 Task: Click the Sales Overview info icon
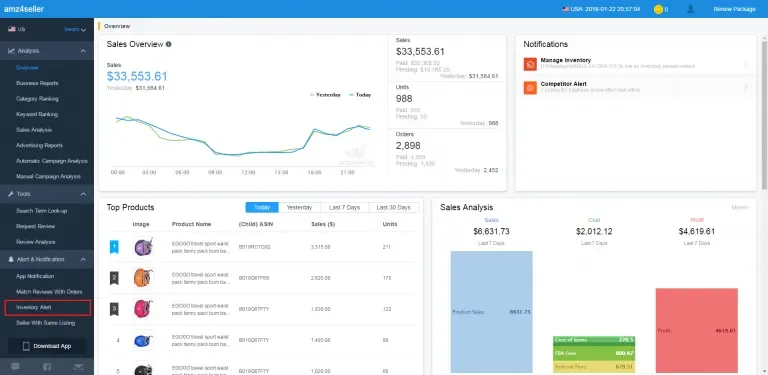tap(168, 44)
